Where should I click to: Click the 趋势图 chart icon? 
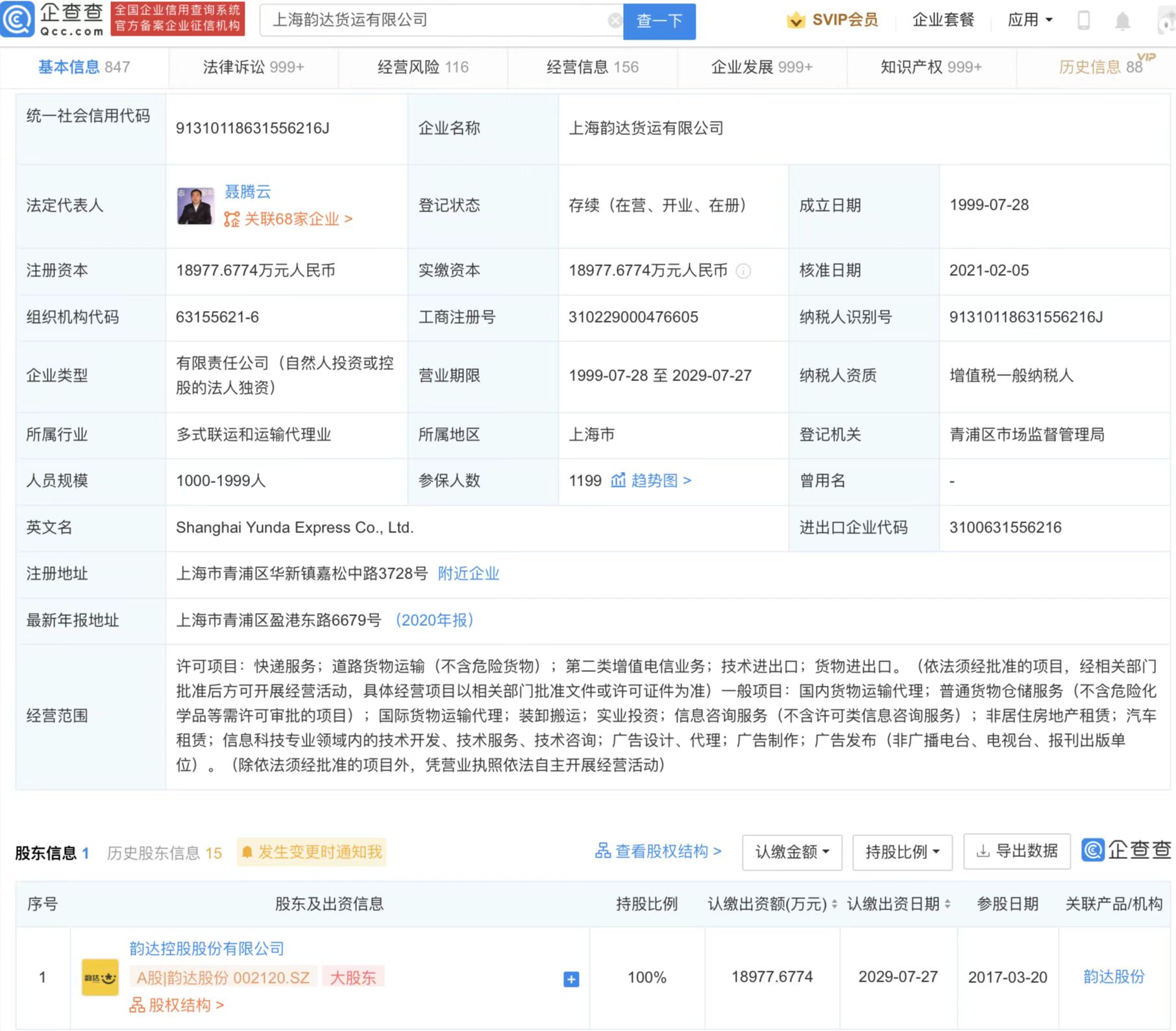pyautogui.click(x=618, y=480)
